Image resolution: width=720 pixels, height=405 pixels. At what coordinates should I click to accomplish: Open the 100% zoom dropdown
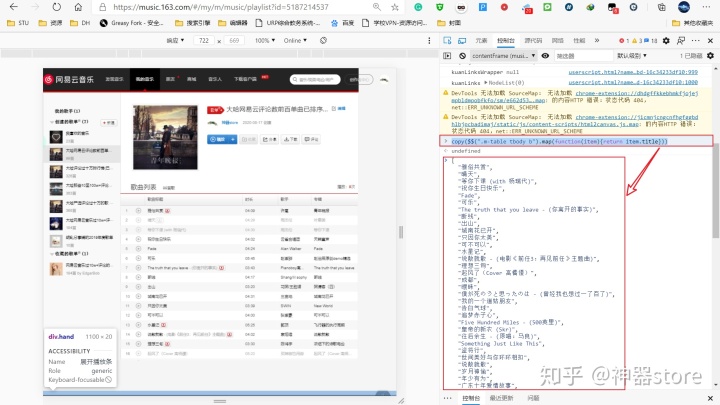(x=265, y=40)
